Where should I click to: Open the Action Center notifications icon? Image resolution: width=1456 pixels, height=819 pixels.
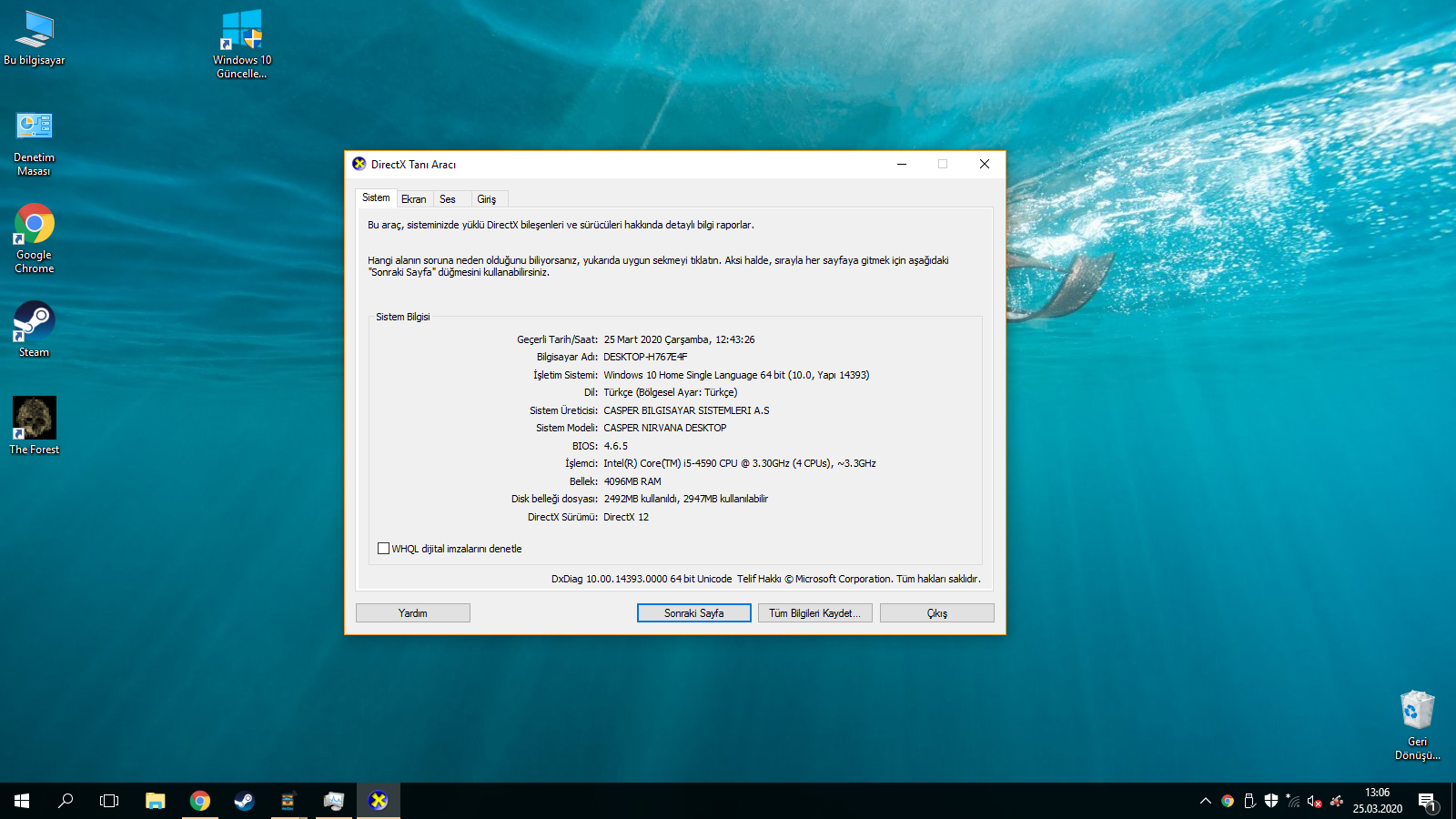pyautogui.click(x=1428, y=801)
